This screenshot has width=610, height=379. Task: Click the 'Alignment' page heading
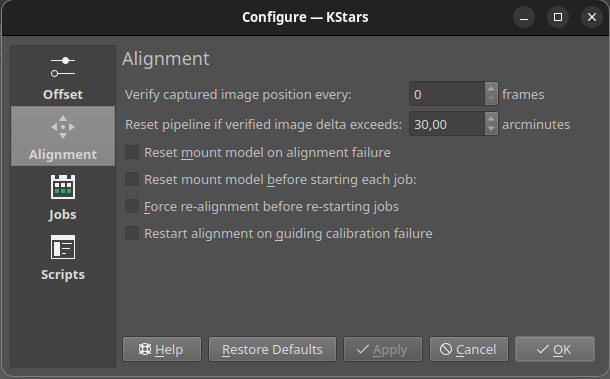[166, 59]
